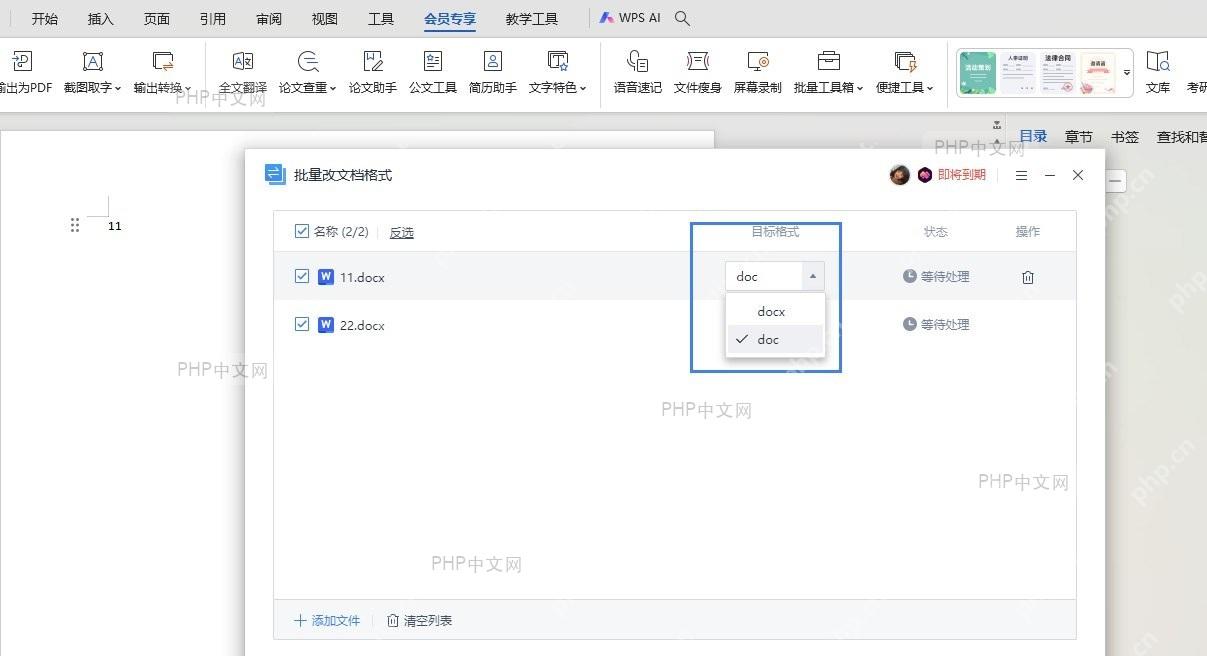Select the 法律合同 template thumbnail
1207x656 pixels.
point(1059,73)
